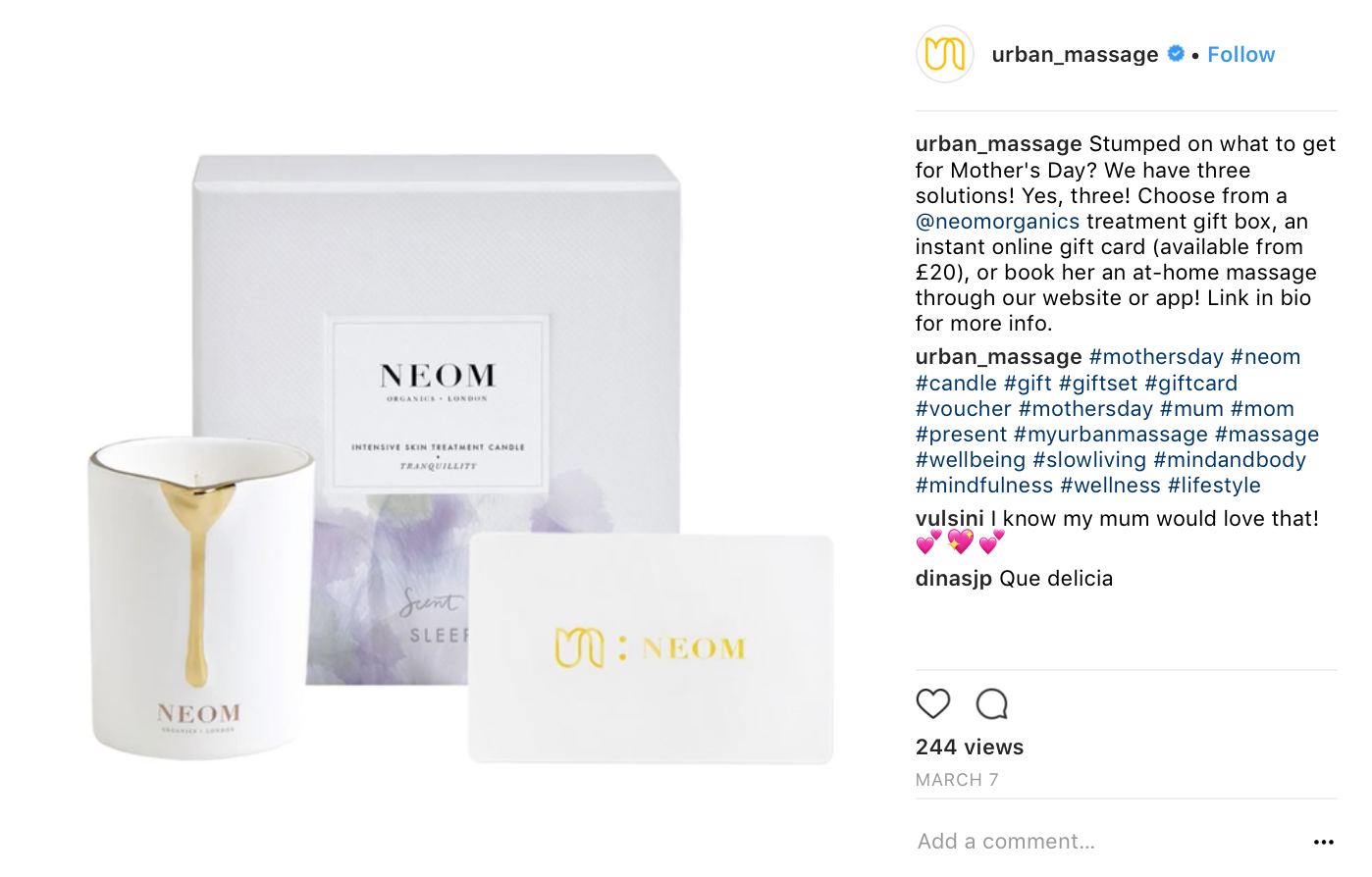The image size is (1372, 877).
Task: Focus the Add a comment field
Action: [1109, 842]
